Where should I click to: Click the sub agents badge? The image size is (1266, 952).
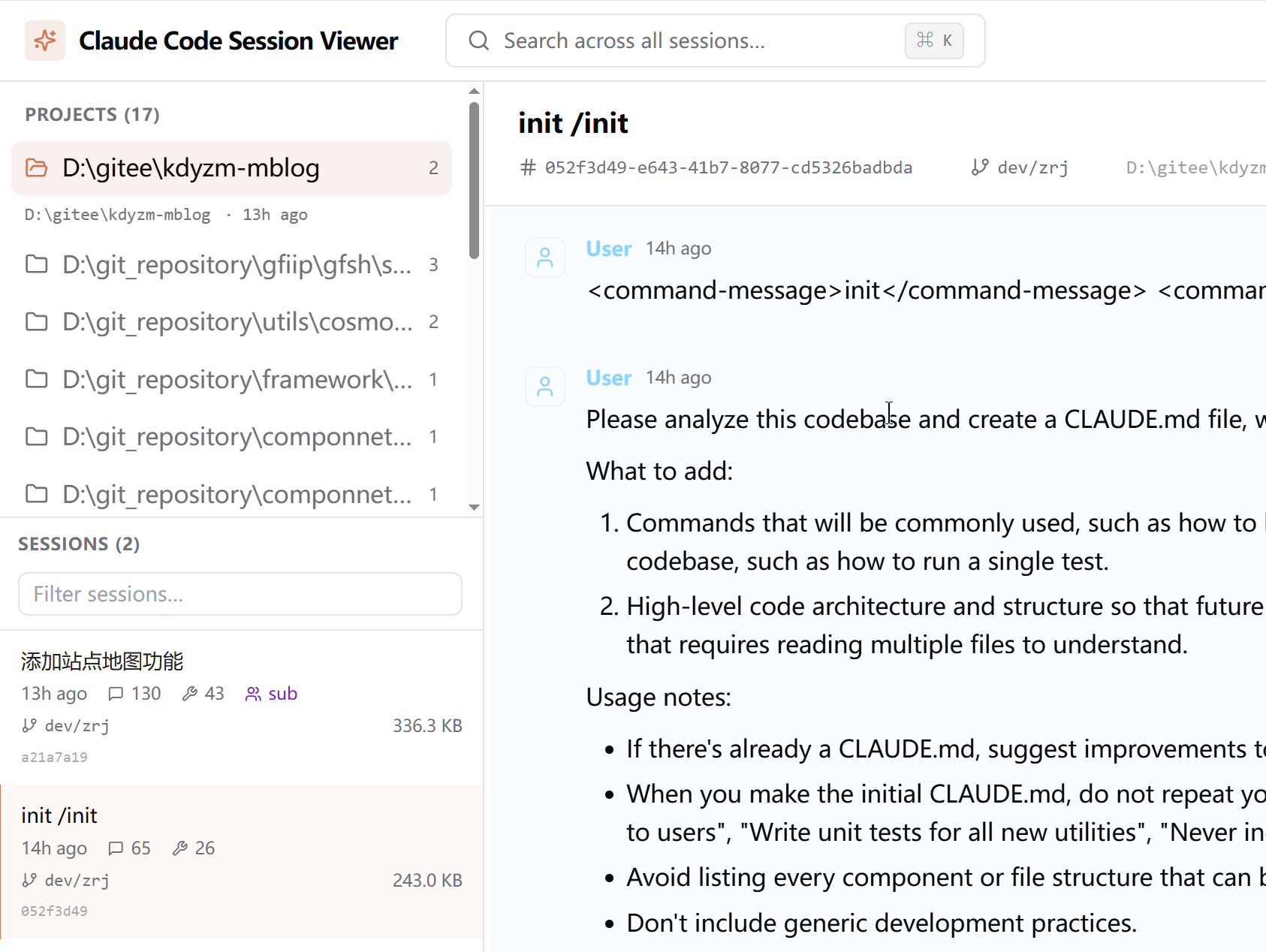point(272,694)
